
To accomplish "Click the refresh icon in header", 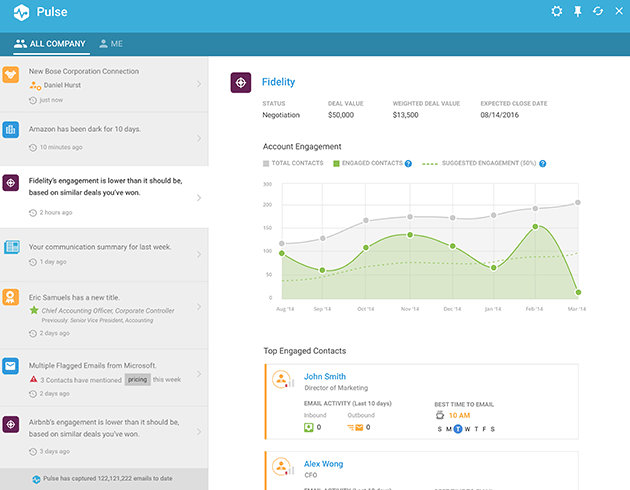I will [x=597, y=11].
